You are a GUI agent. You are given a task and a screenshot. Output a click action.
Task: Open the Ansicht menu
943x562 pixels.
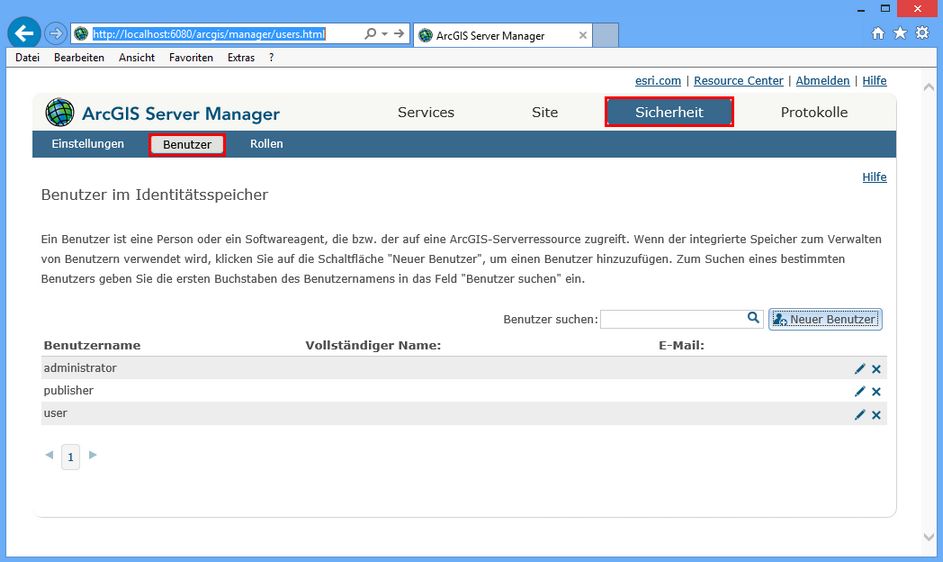coord(137,58)
